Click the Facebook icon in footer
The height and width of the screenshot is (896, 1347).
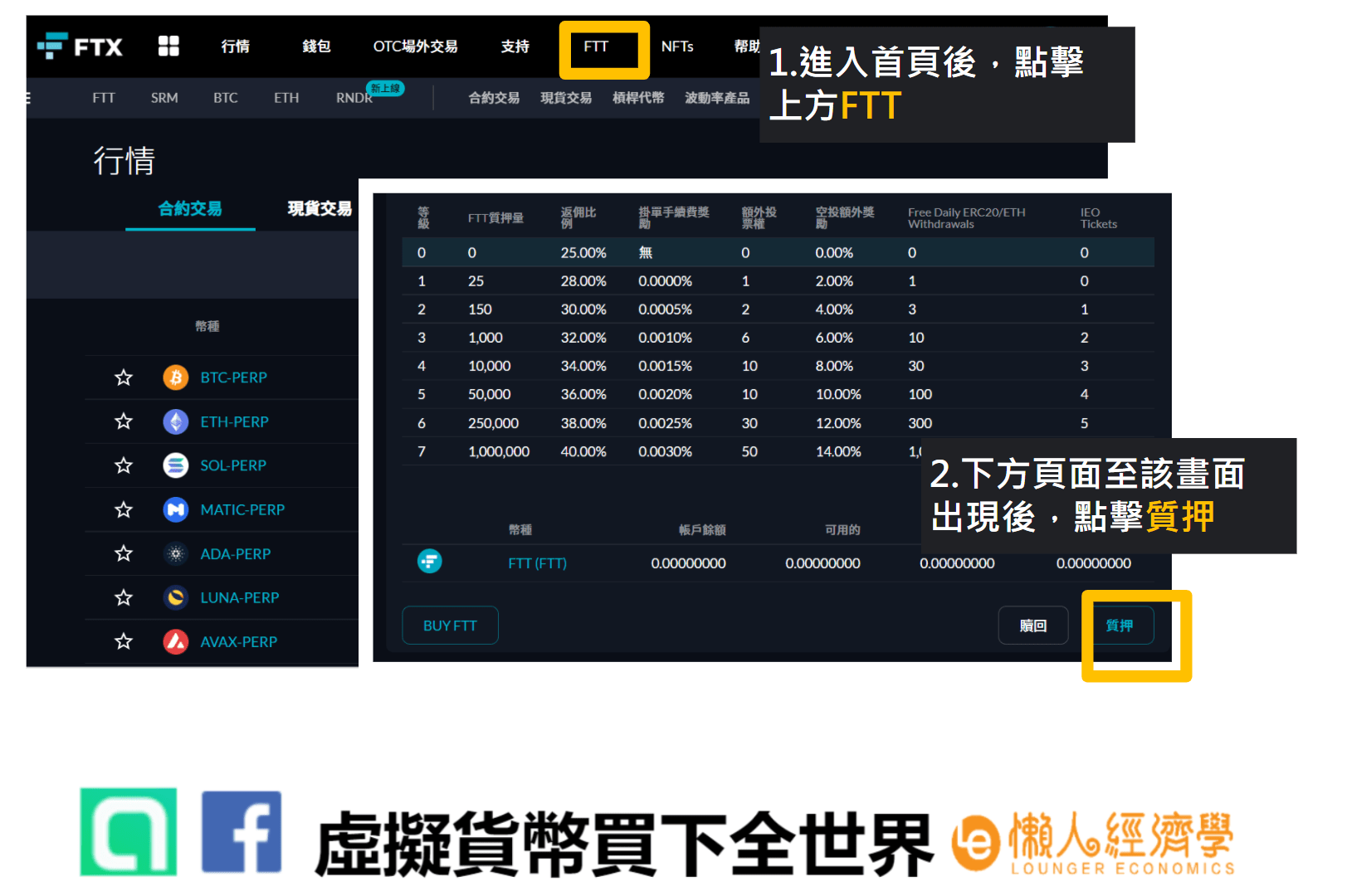242,832
